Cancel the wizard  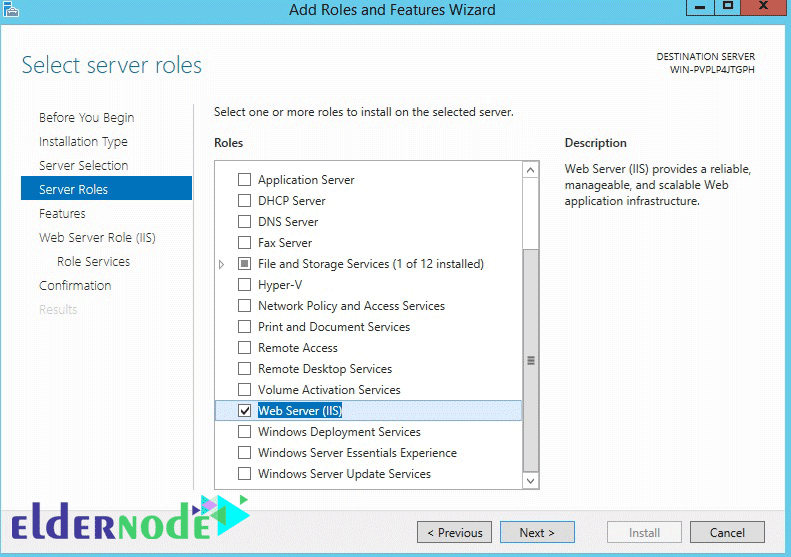[727, 532]
